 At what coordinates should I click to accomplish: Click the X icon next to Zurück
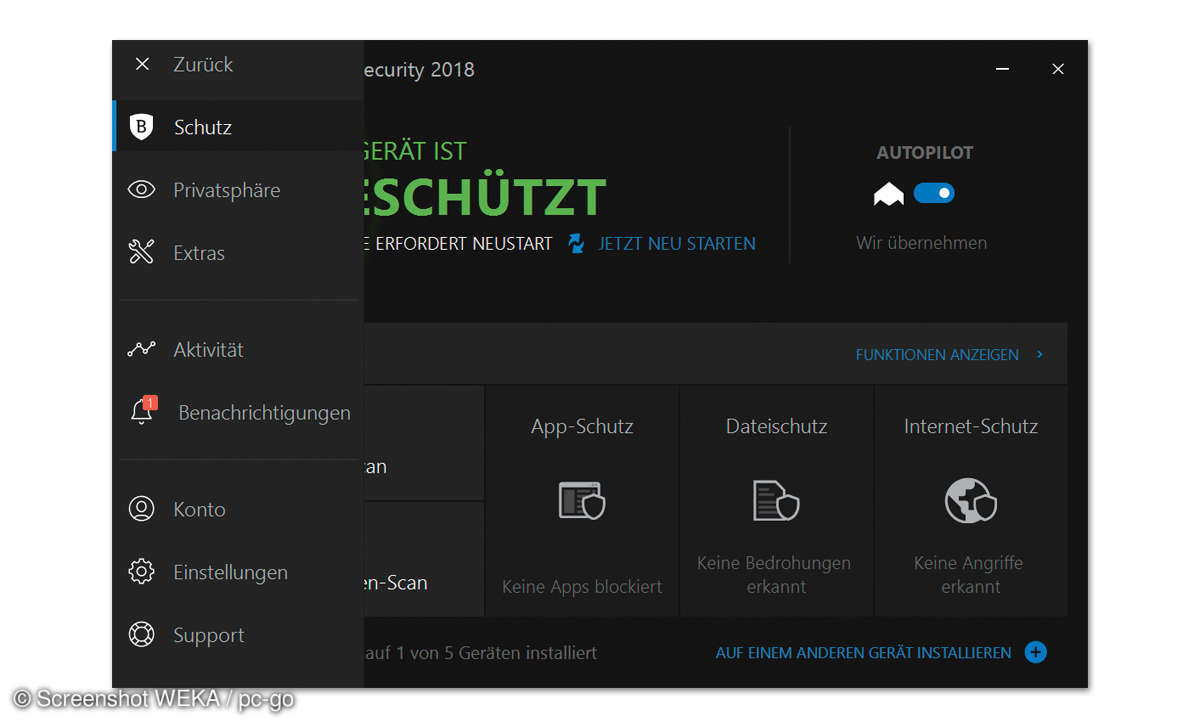tap(142, 64)
